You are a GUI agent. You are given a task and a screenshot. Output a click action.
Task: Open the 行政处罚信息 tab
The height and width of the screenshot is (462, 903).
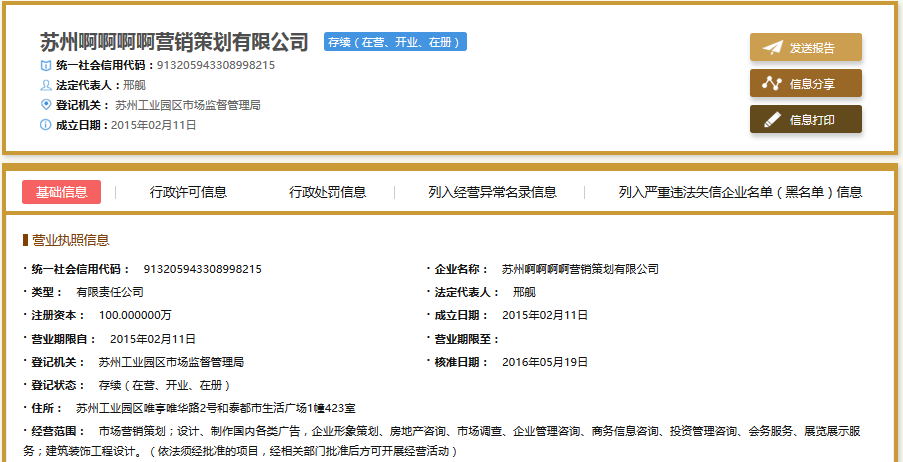point(327,192)
